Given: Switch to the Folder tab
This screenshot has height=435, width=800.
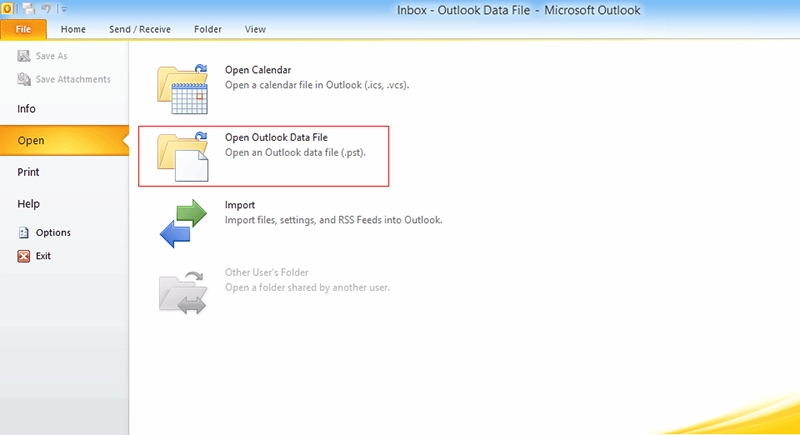Looking at the screenshot, I should [x=208, y=29].
